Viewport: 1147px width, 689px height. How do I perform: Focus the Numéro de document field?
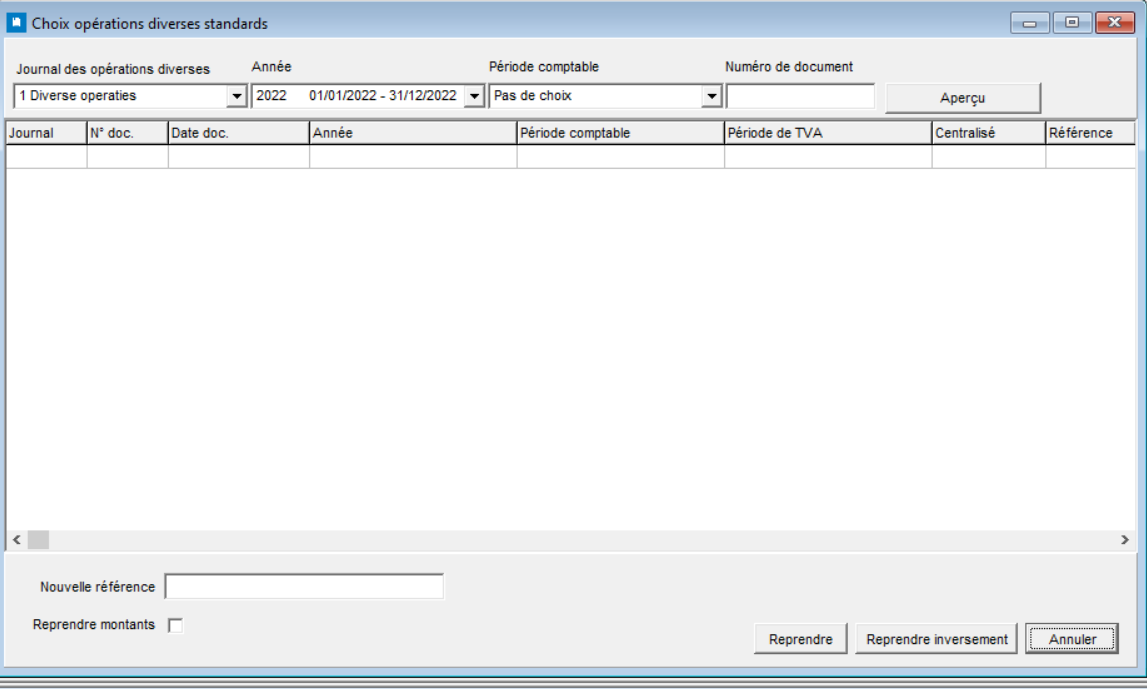[x=800, y=96]
